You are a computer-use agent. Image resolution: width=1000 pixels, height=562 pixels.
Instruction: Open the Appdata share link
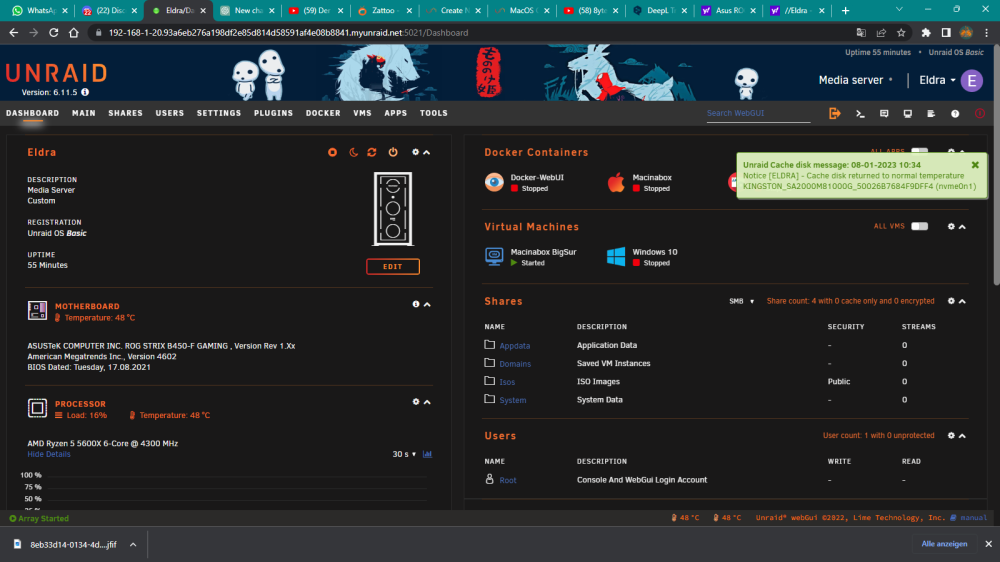[x=515, y=346]
